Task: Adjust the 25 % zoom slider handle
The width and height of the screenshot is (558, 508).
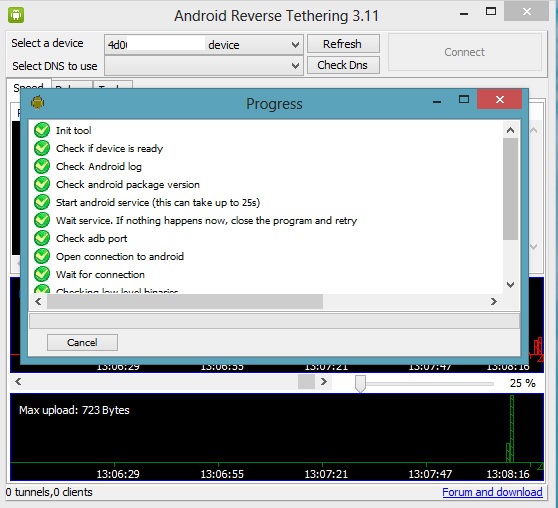Action: 360,383
